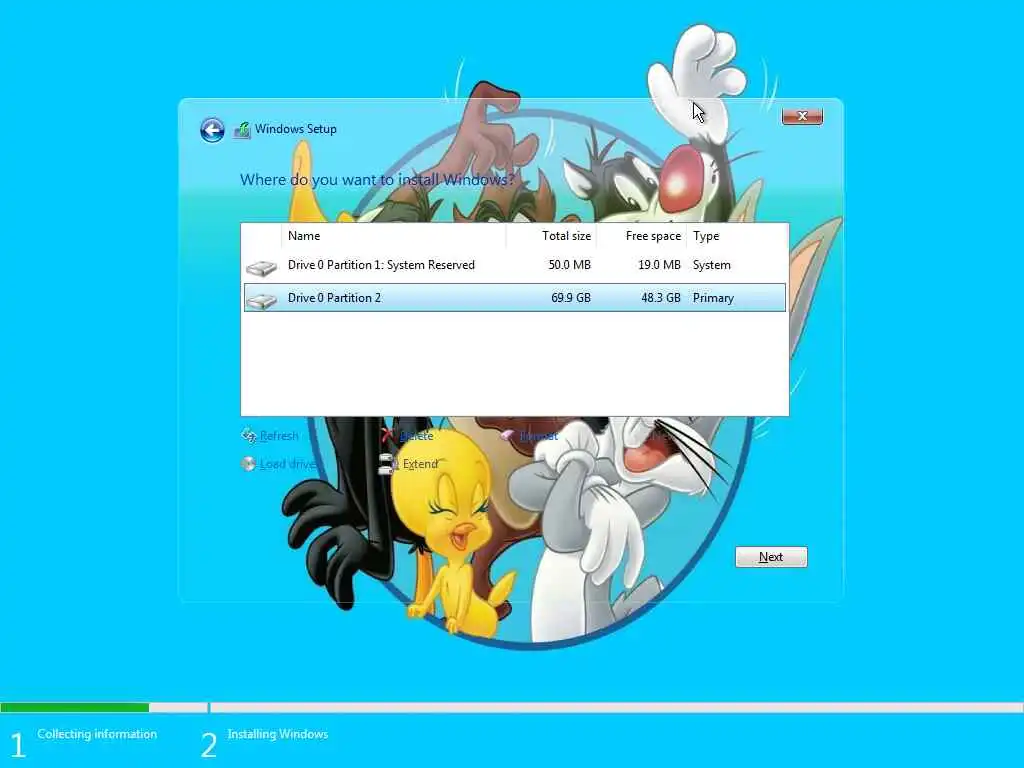1024x768 pixels.
Task: Open the Load driver link
Action: tap(287, 464)
